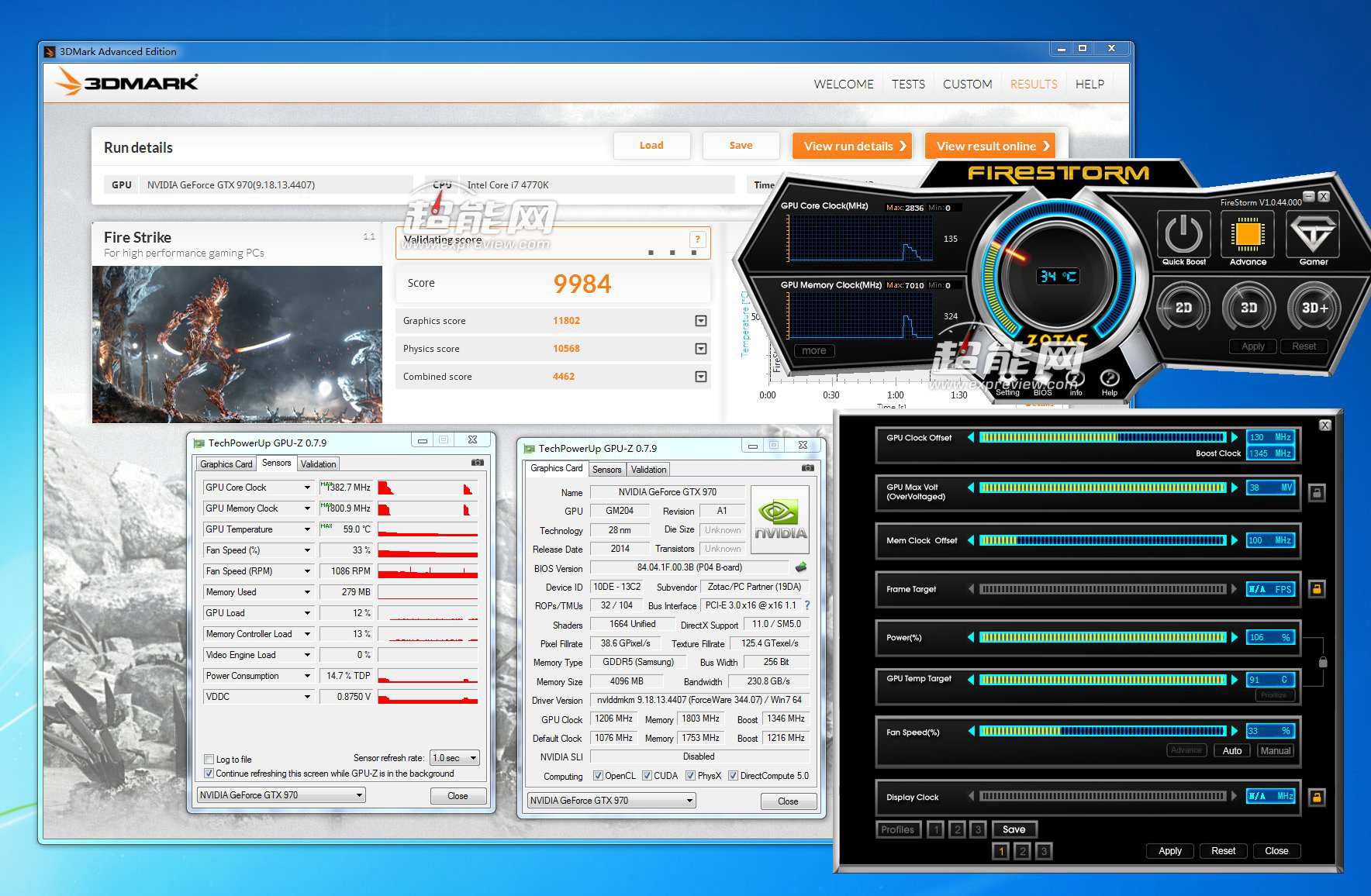The image size is (1371, 896).
Task: Open GPU selector dropdown in Sensors window
Action: click(x=281, y=795)
